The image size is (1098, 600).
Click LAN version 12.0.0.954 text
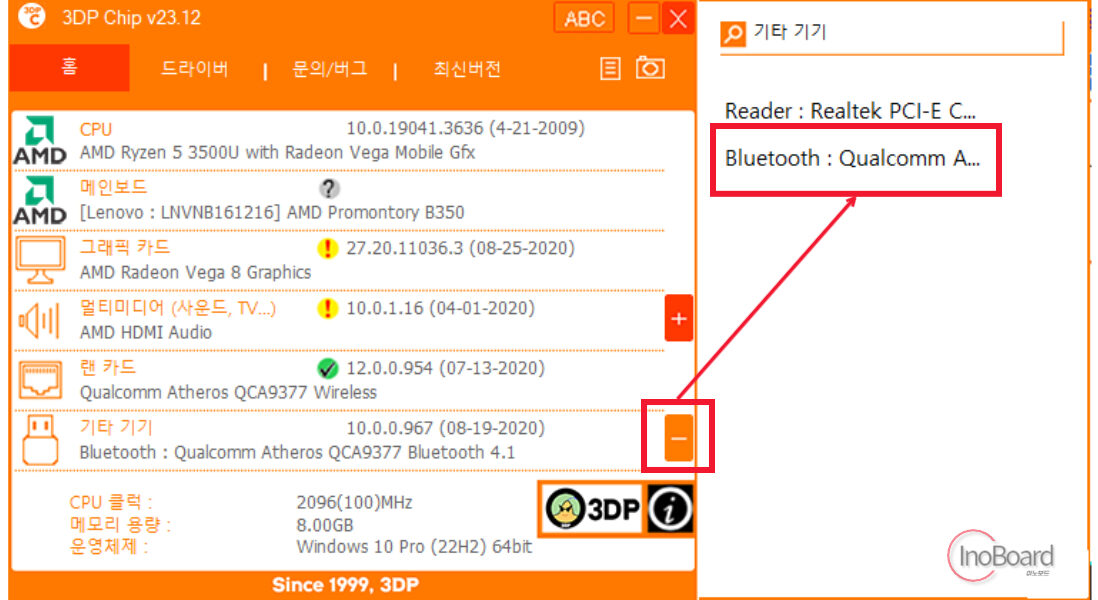click(445, 368)
